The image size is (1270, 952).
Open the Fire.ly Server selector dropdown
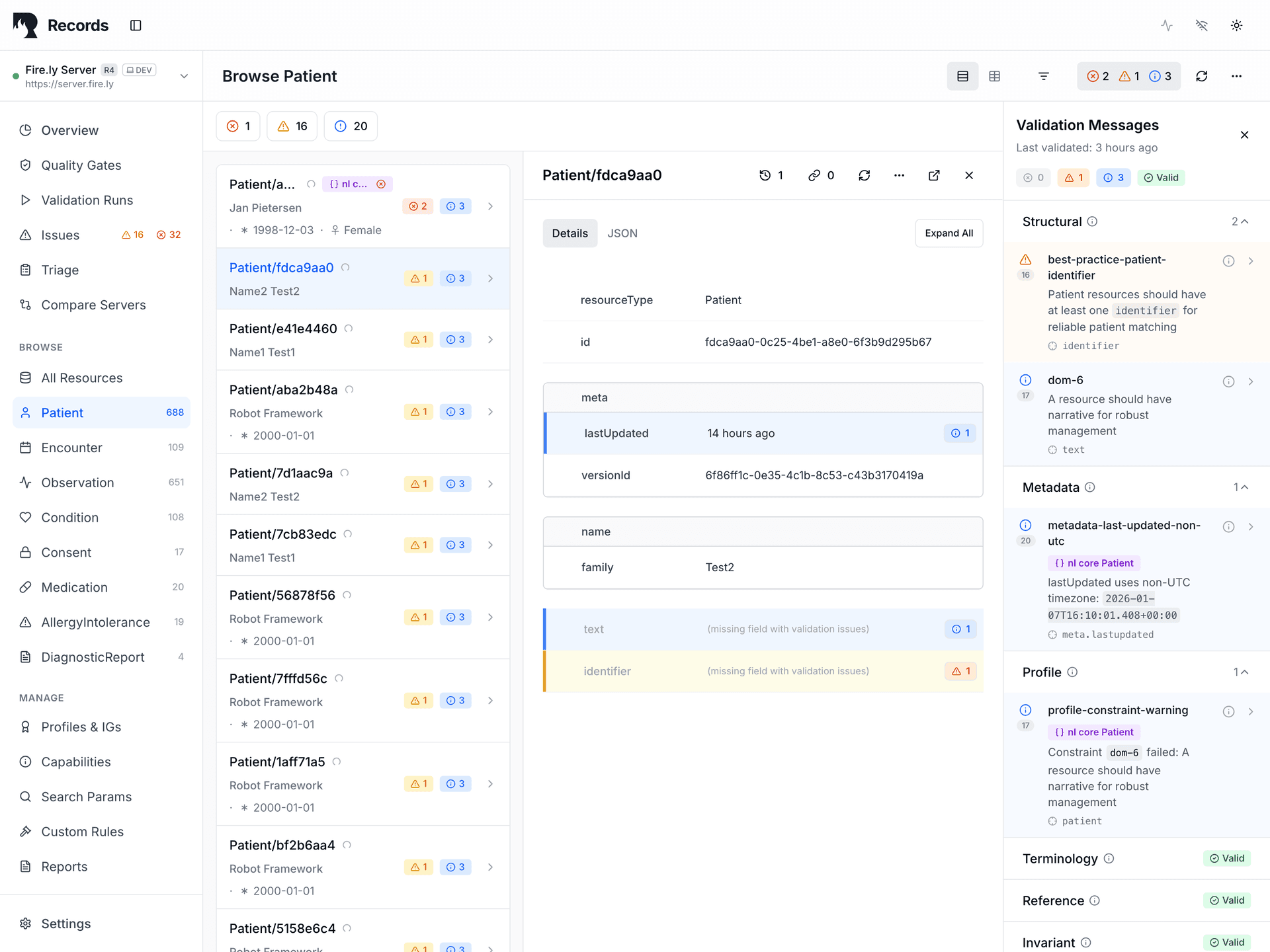[x=184, y=75]
